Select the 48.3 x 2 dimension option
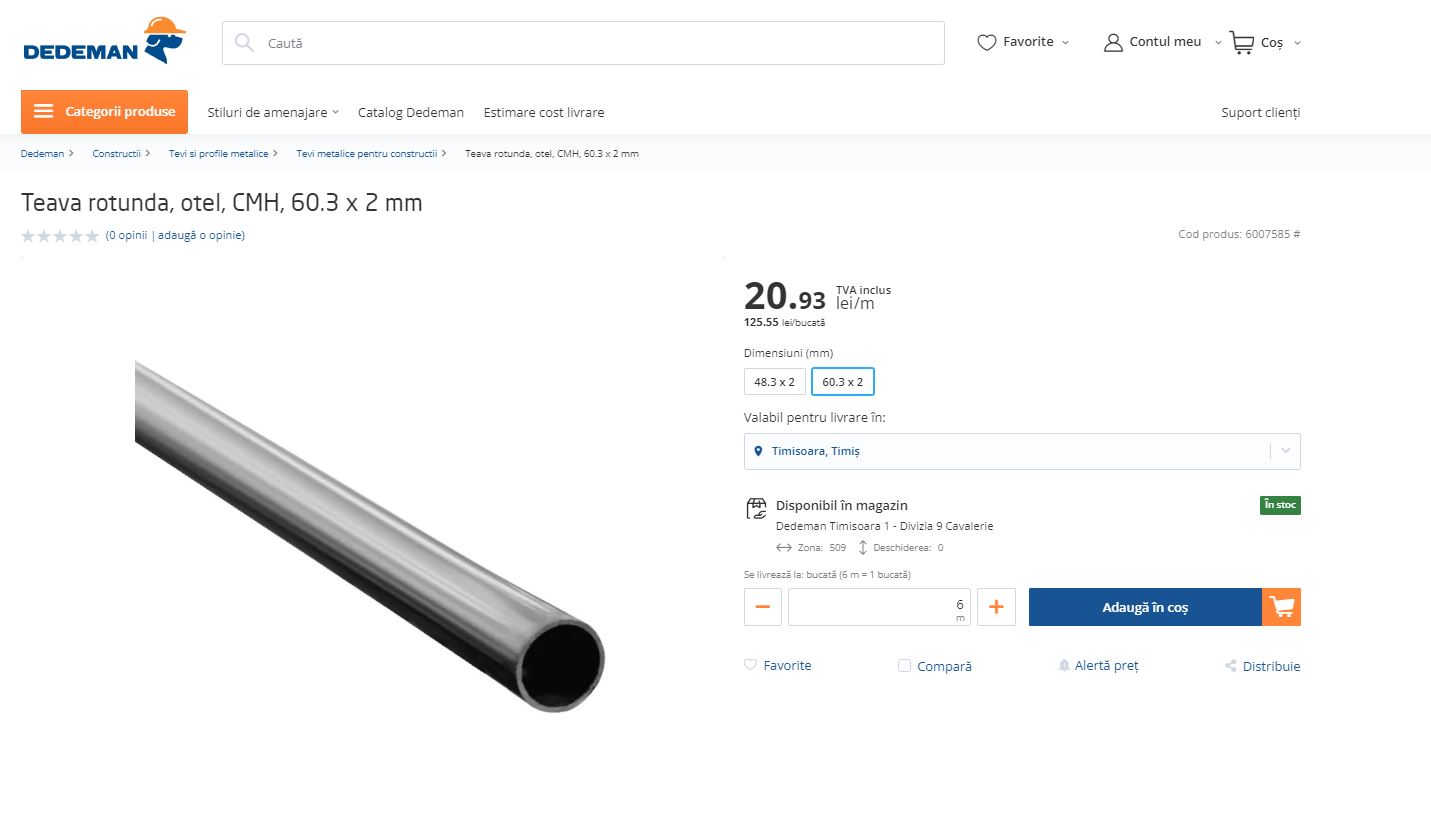1431x839 pixels. [774, 382]
